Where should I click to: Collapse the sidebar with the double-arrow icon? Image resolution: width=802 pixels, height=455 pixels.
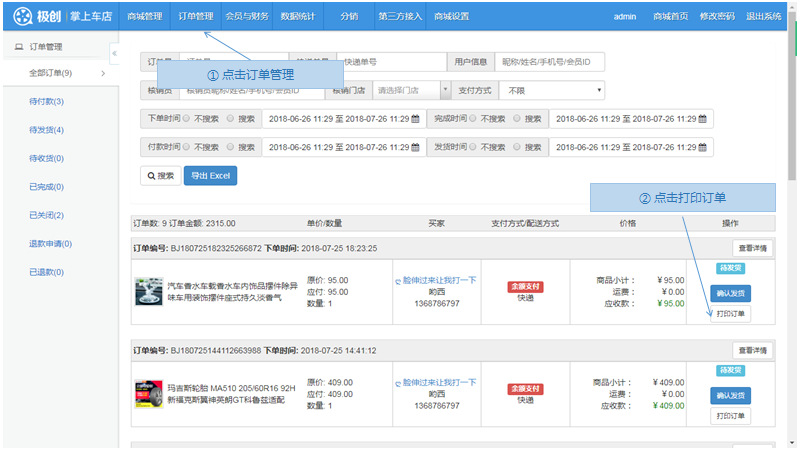tap(114, 53)
